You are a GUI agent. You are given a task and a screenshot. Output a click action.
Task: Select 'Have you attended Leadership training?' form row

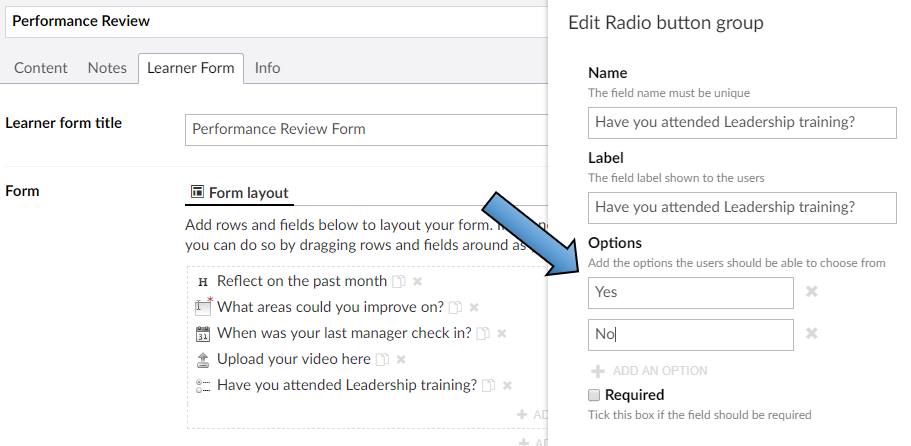click(347, 385)
